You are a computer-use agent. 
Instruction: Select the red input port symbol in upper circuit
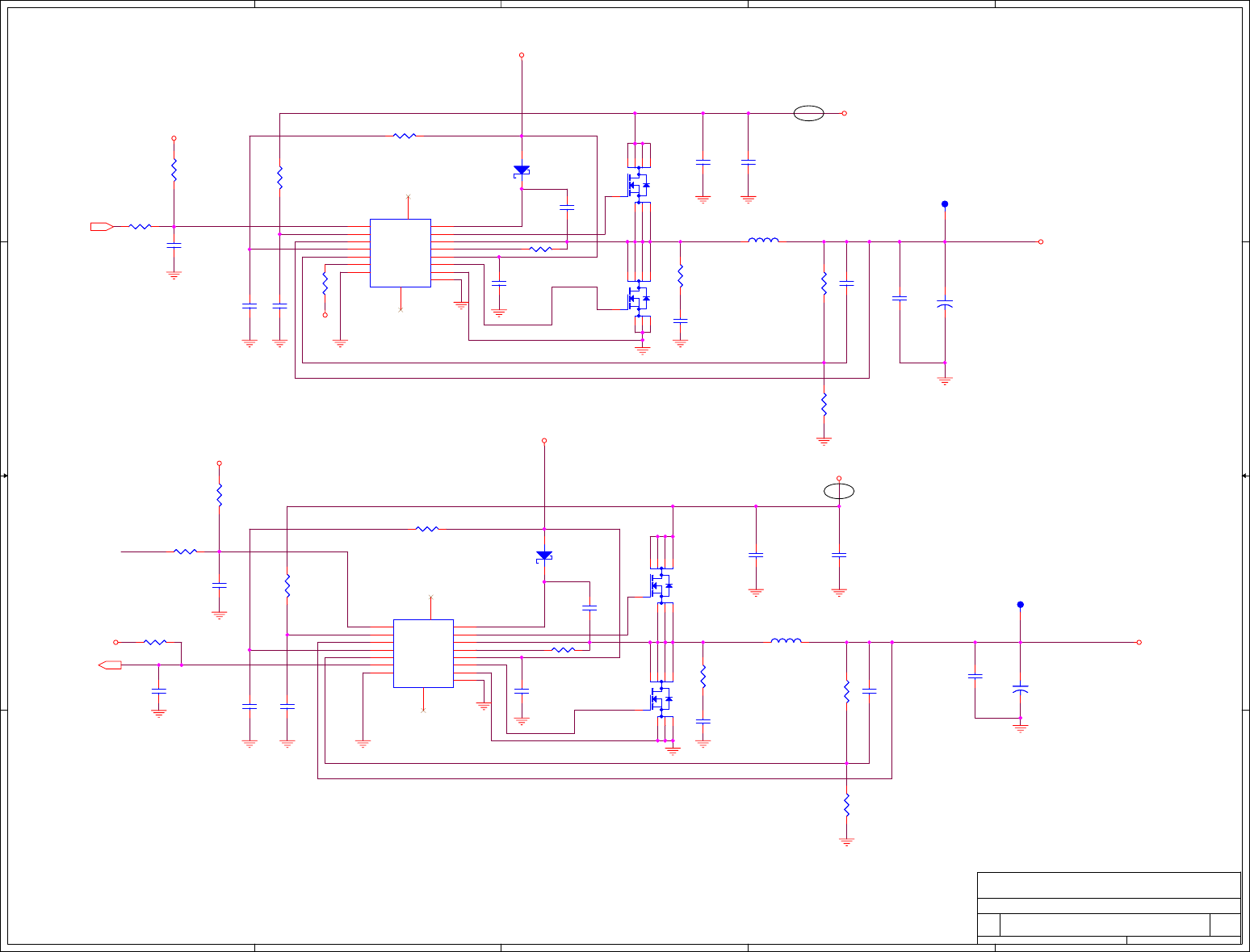[x=102, y=227]
